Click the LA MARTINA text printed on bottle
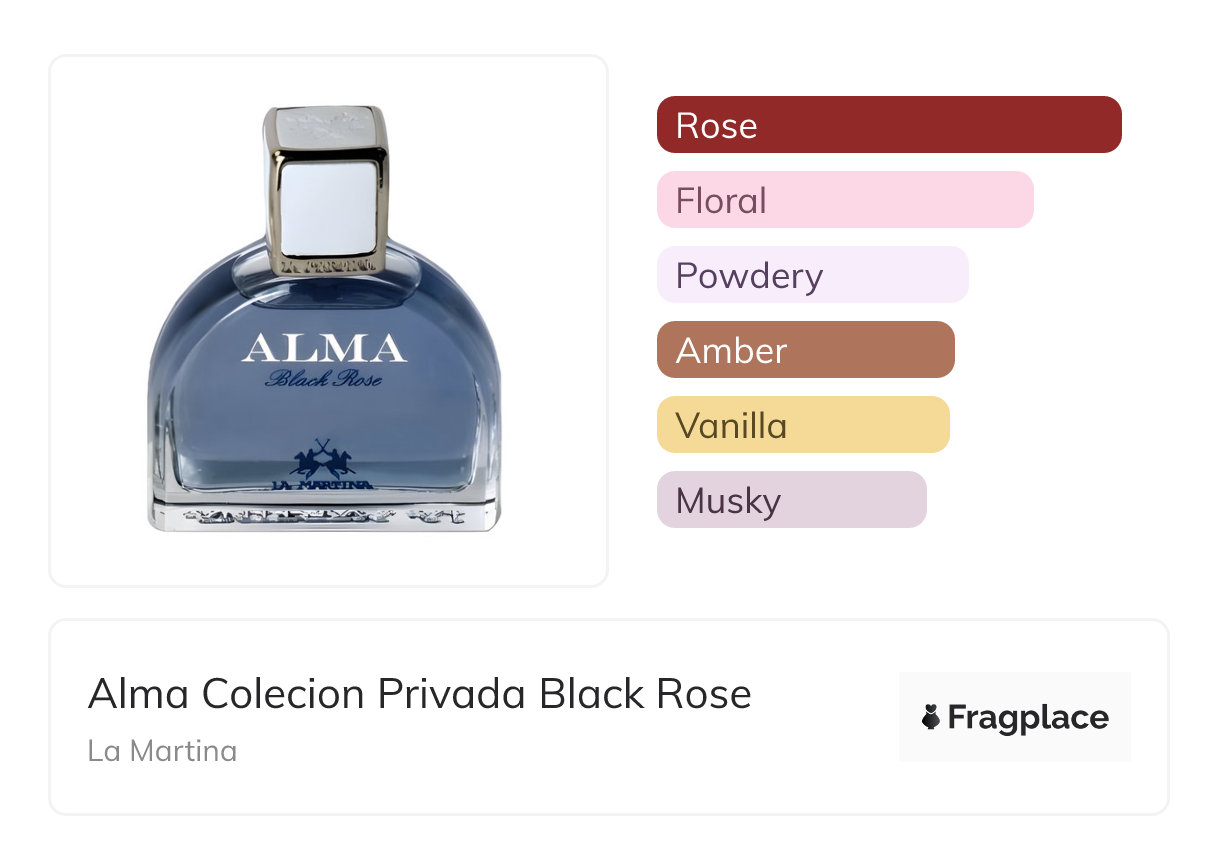This screenshot has width=1218, height=864. click(322, 486)
